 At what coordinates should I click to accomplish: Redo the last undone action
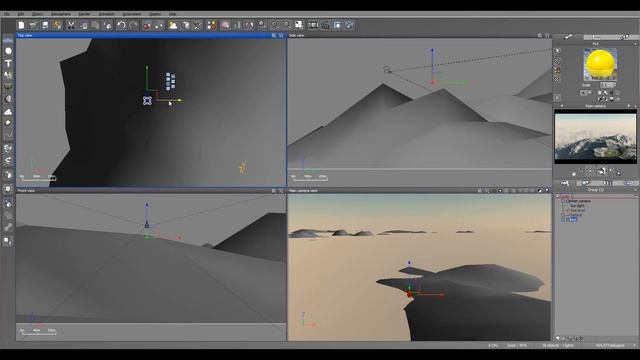click(x=133, y=25)
